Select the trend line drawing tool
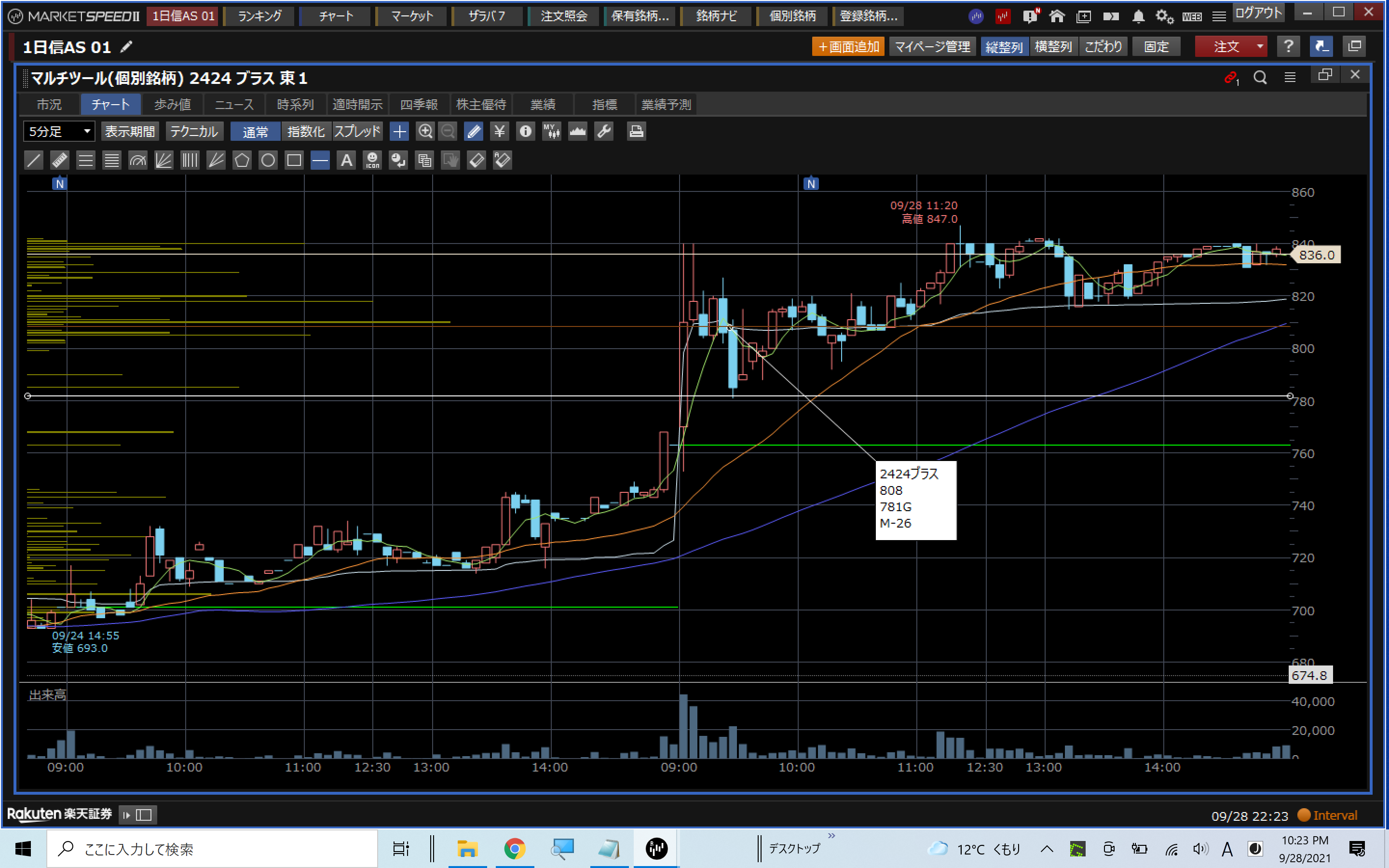 coord(34,160)
